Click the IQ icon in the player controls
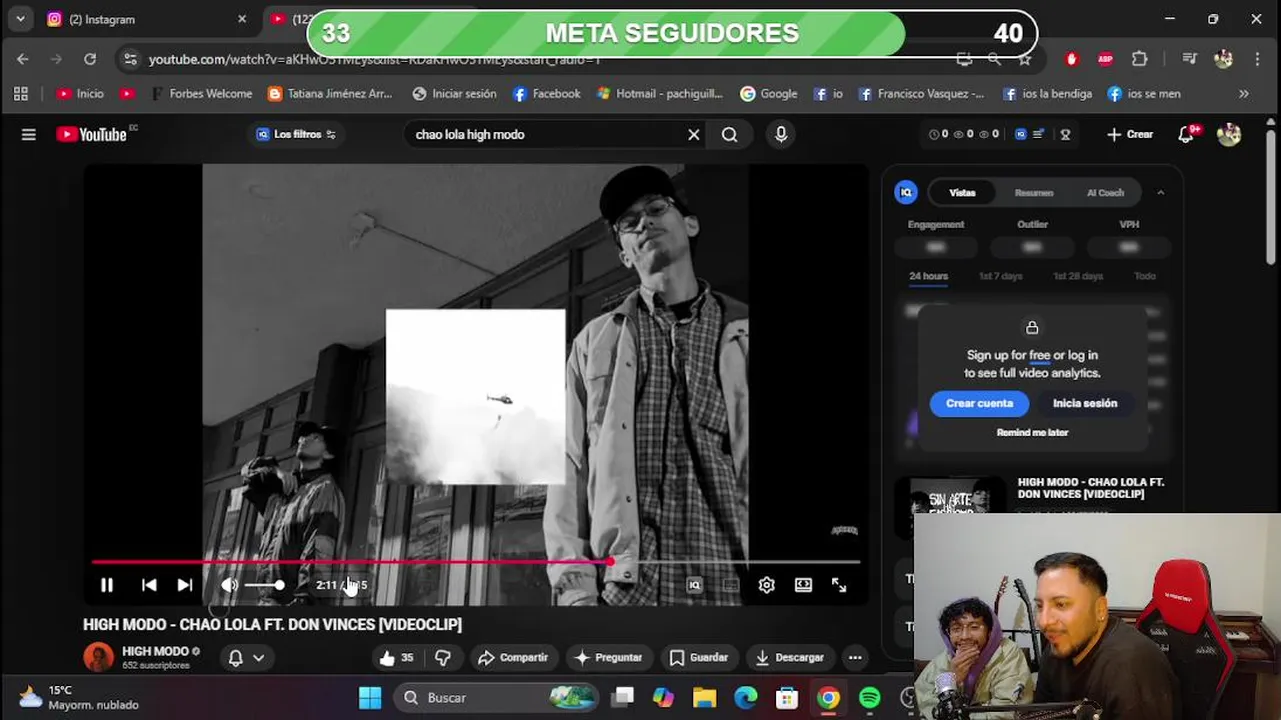 pyautogui.click(x=694, y=585)
